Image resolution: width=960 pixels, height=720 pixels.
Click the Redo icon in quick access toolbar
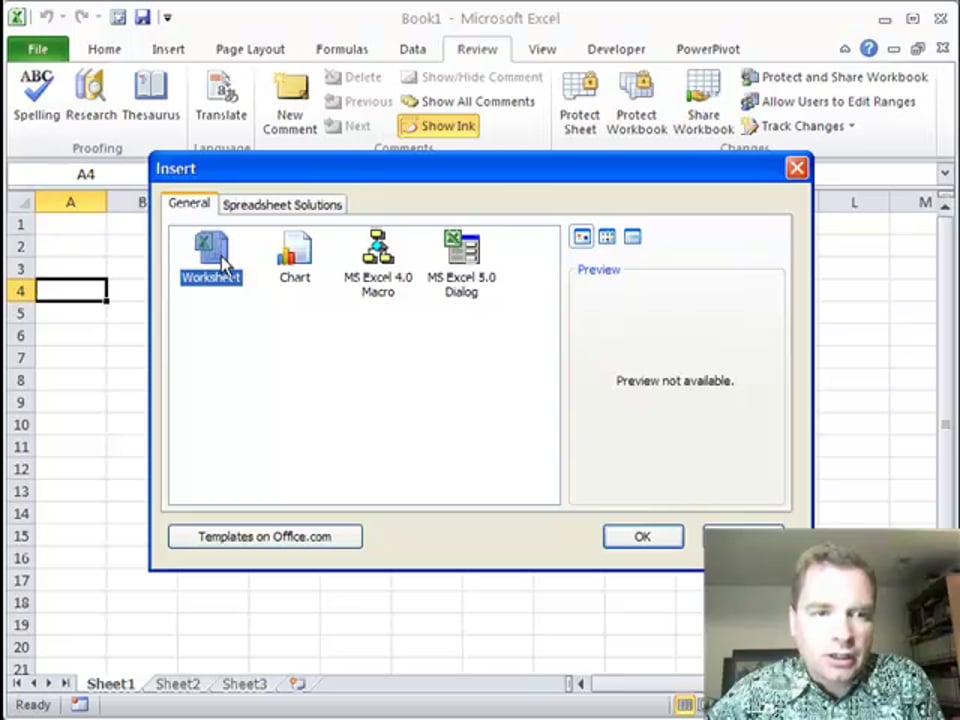pyautogui.click(x=82, y=18)
